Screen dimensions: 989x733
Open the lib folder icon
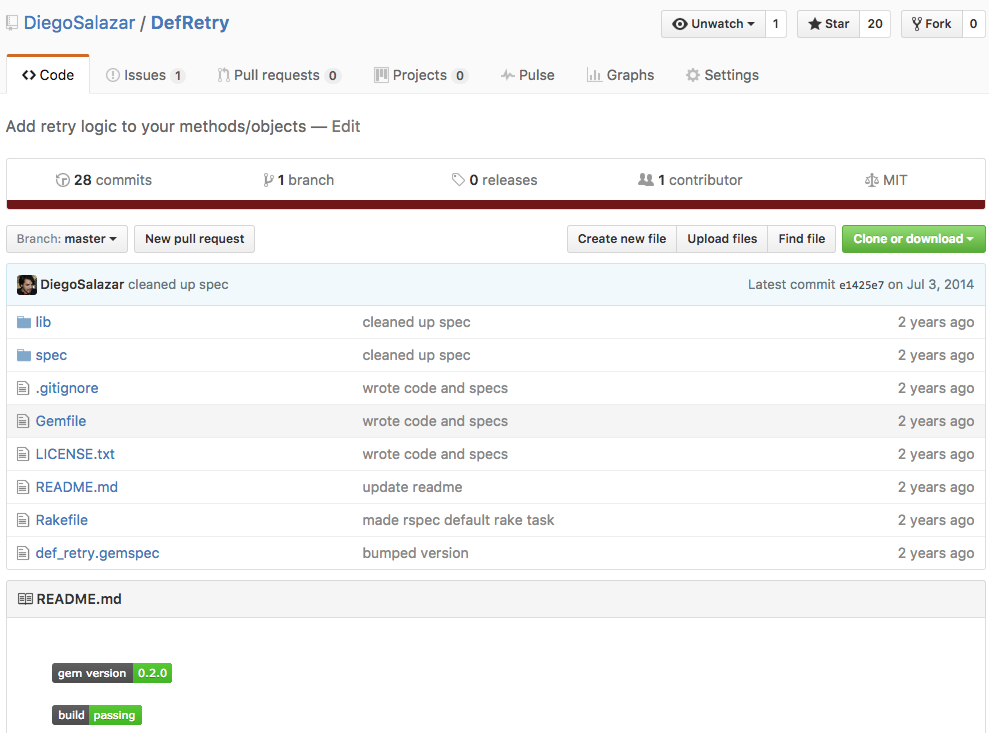24,322
